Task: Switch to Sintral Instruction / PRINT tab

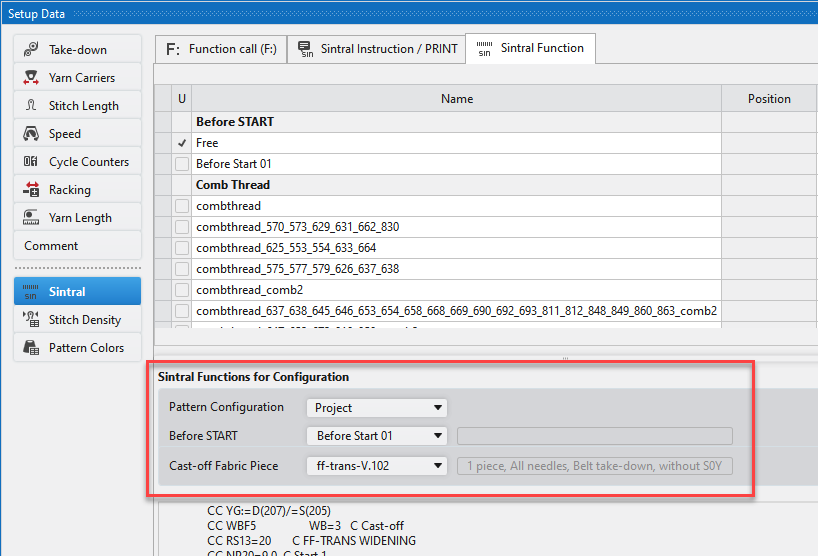Action: (x=377, y=49)
